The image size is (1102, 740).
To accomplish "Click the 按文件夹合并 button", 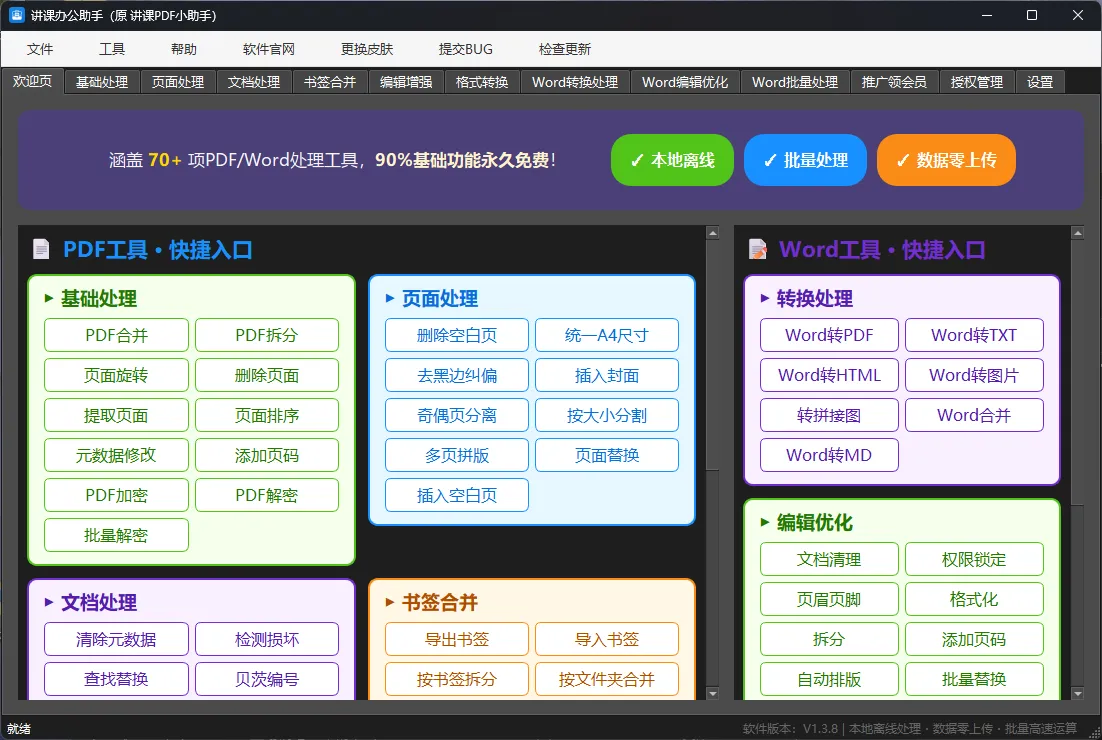I will [607, 680].
